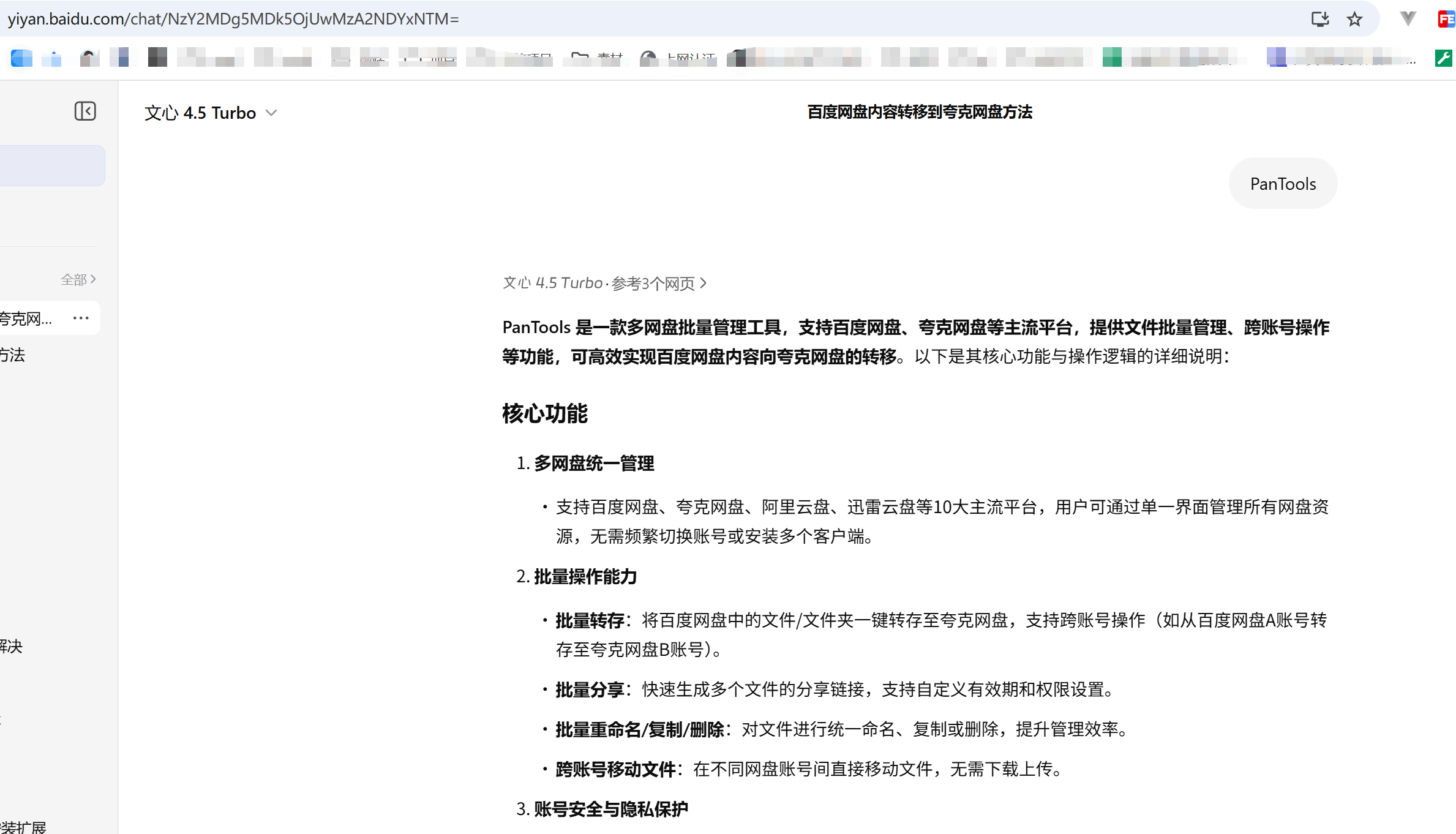
Task: Select the 夸克网... conversation in sidebar
Action: point(27,318)
